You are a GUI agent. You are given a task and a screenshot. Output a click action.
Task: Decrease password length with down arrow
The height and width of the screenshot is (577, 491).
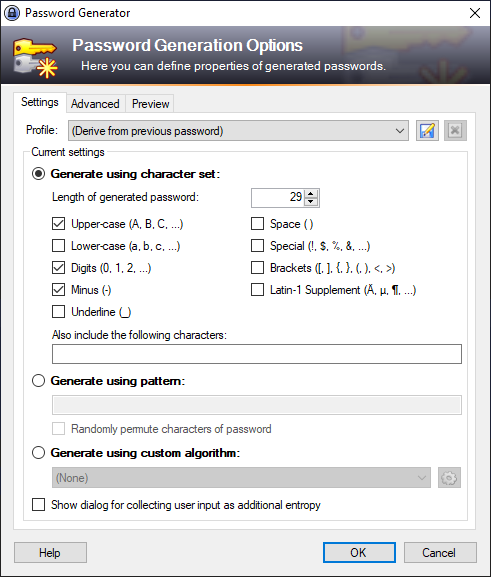point(311,202)
